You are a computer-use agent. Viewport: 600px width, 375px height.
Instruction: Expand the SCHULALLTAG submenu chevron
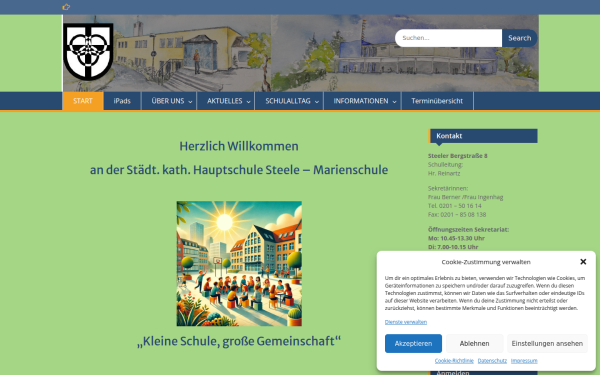pyautogui.click(x=317, y=102)
